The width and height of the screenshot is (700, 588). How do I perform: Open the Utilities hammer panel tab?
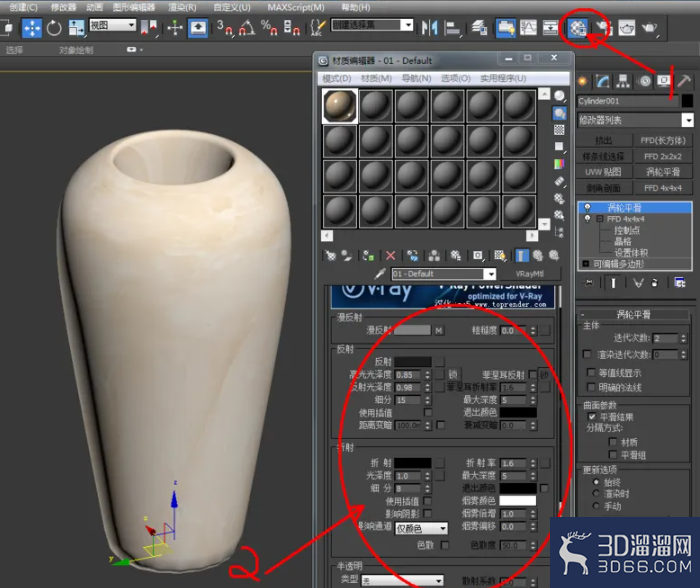(683, 81)
